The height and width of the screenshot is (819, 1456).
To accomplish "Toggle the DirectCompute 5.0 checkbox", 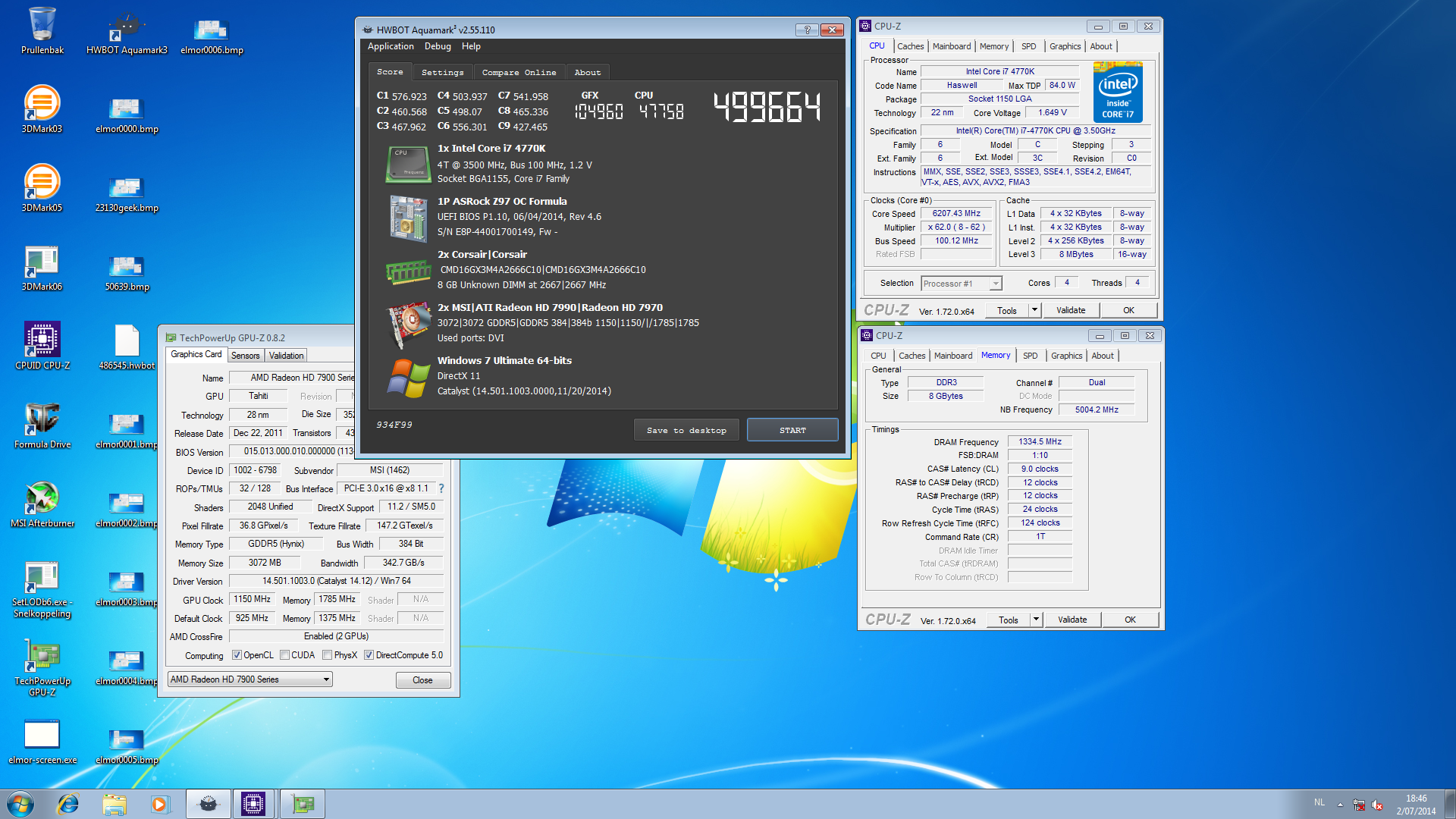I will [x=369, y=655].
